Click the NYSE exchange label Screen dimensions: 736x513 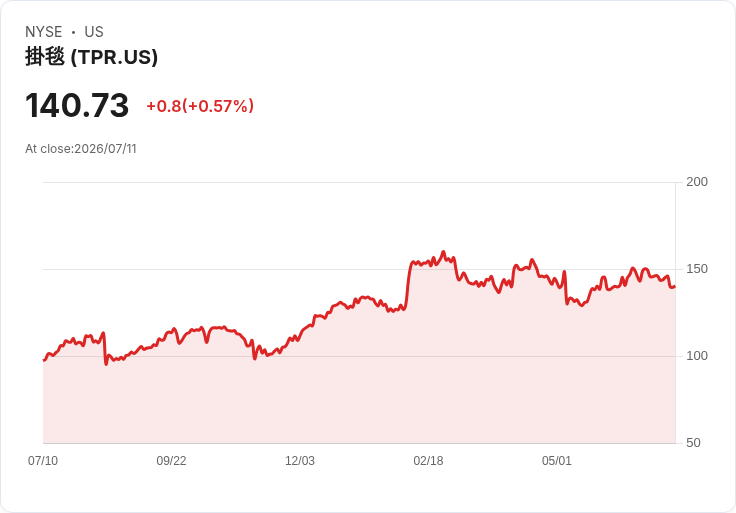click(44, 32)
